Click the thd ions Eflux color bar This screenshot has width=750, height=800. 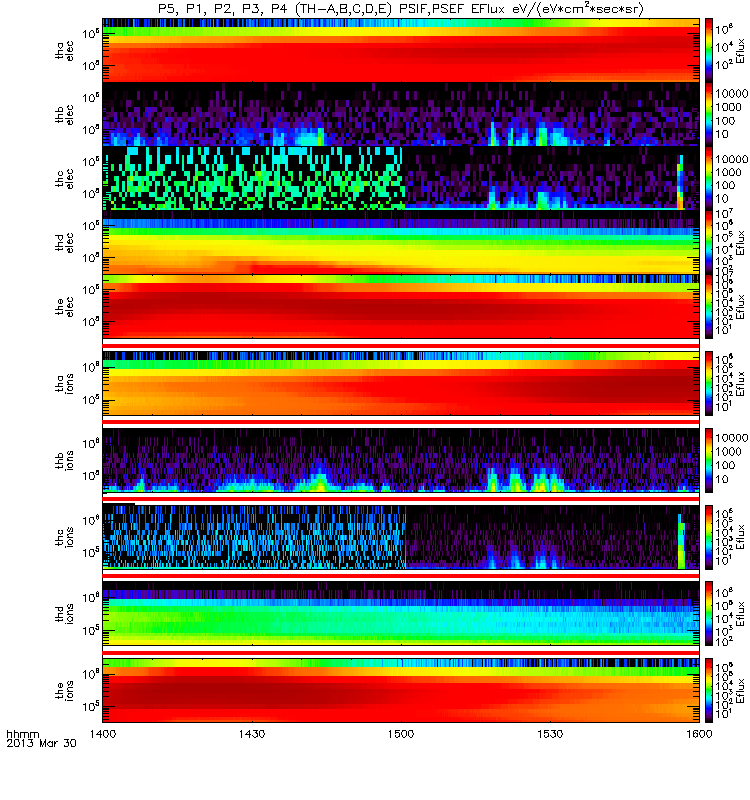pyautogui.click(x=709, y=613)
